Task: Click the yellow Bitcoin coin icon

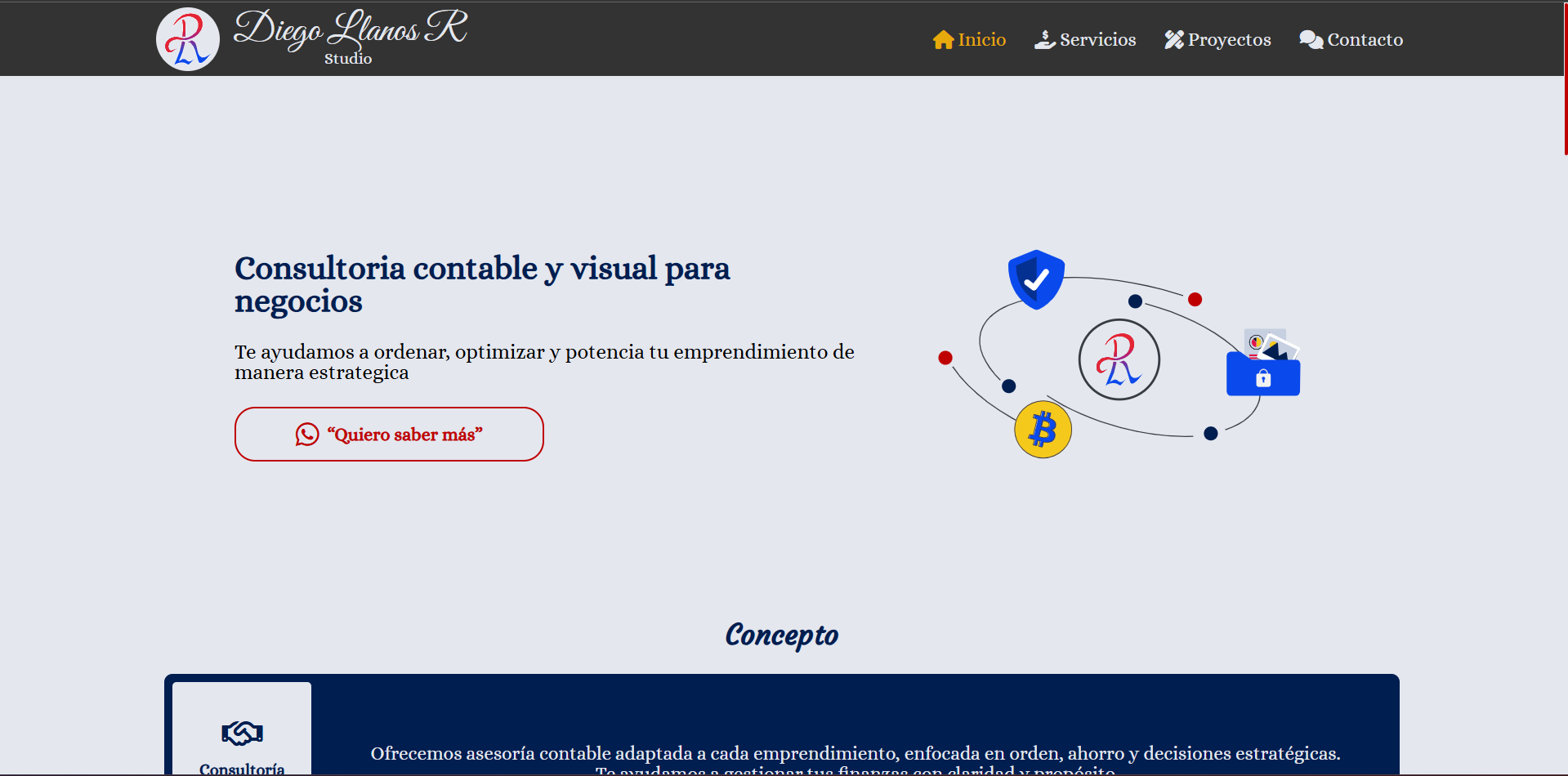Action: [x=1043, y=430]
